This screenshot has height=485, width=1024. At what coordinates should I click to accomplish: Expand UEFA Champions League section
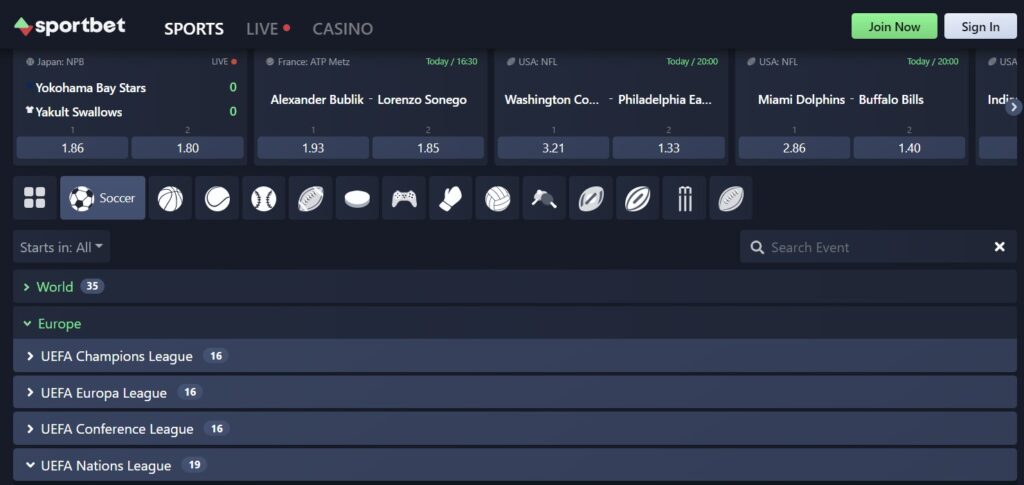click(x=116, y=356)
